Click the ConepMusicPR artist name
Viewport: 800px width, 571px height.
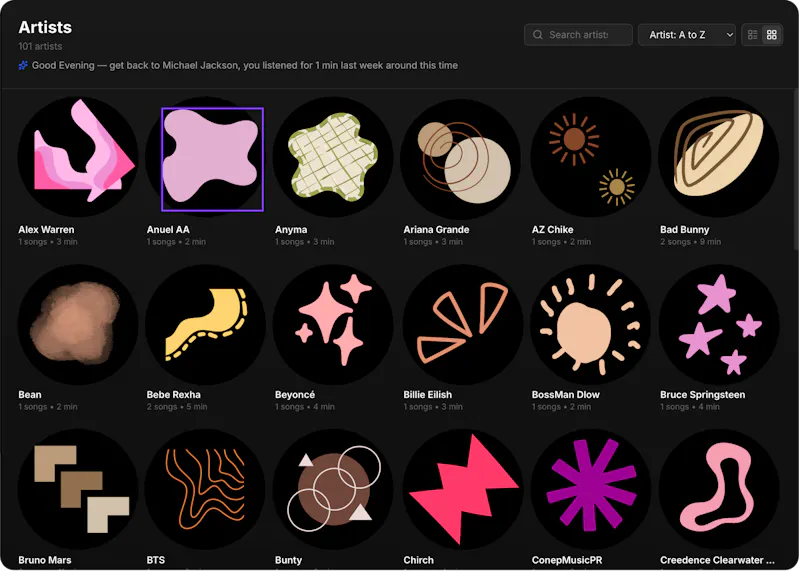coord(567,560)
